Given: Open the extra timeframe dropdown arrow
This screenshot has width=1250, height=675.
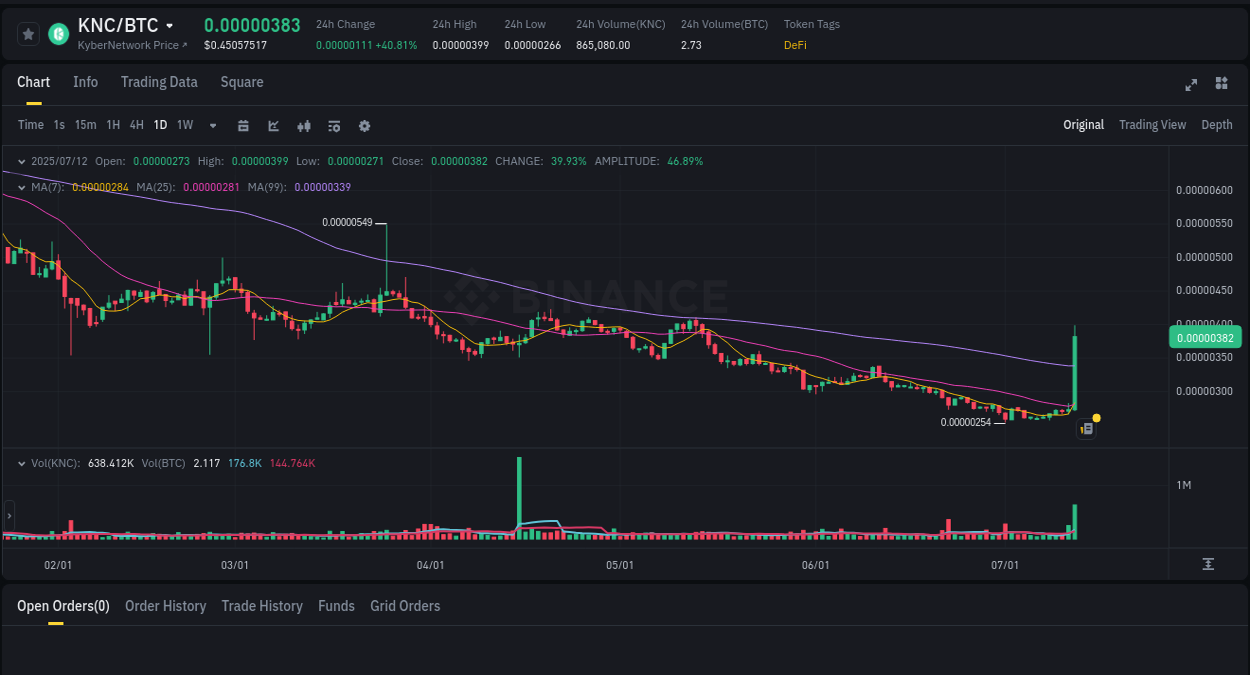Looking at the screenshot, I should 212,125.
